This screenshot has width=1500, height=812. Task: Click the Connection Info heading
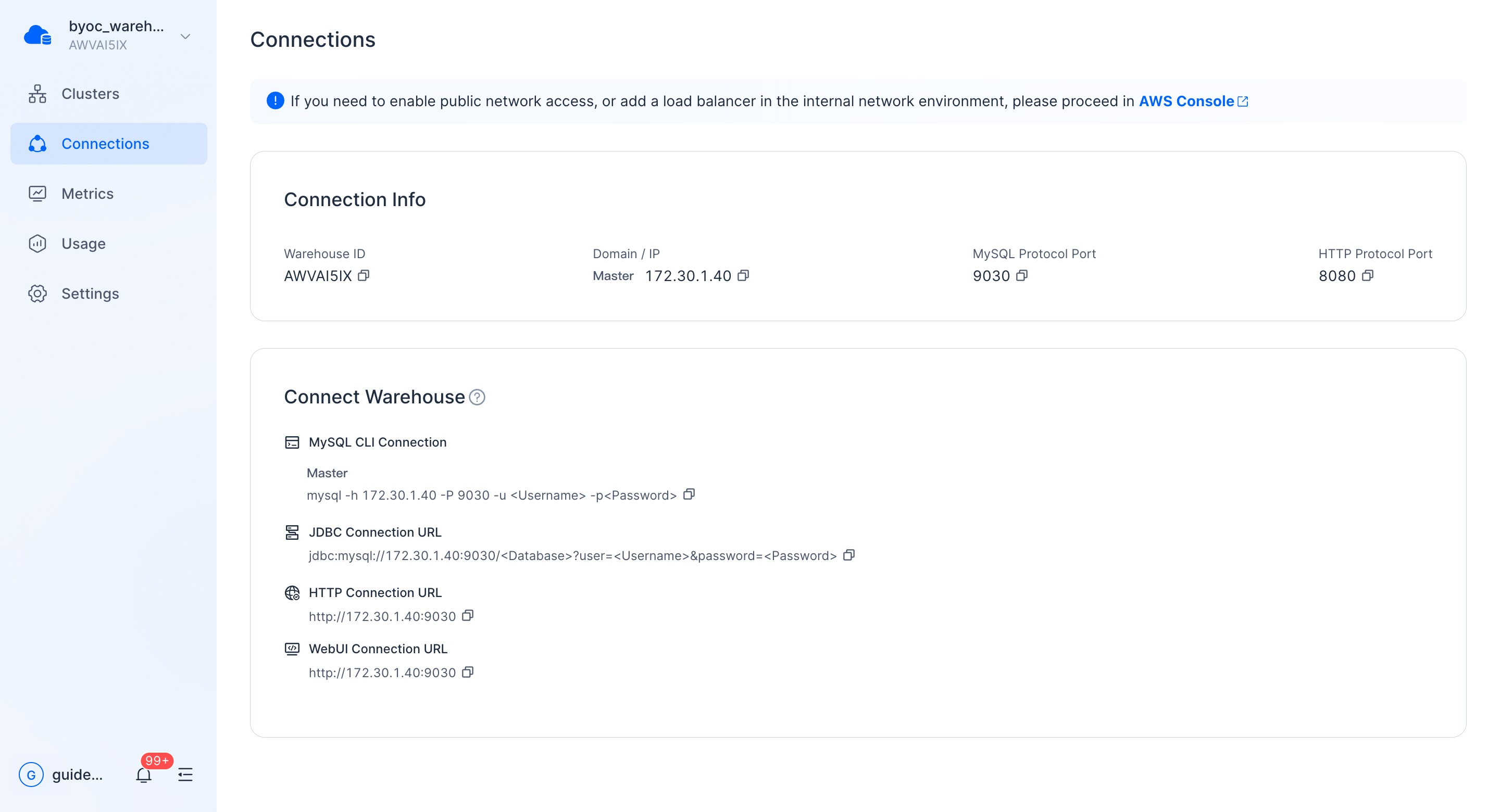point(355,200)
